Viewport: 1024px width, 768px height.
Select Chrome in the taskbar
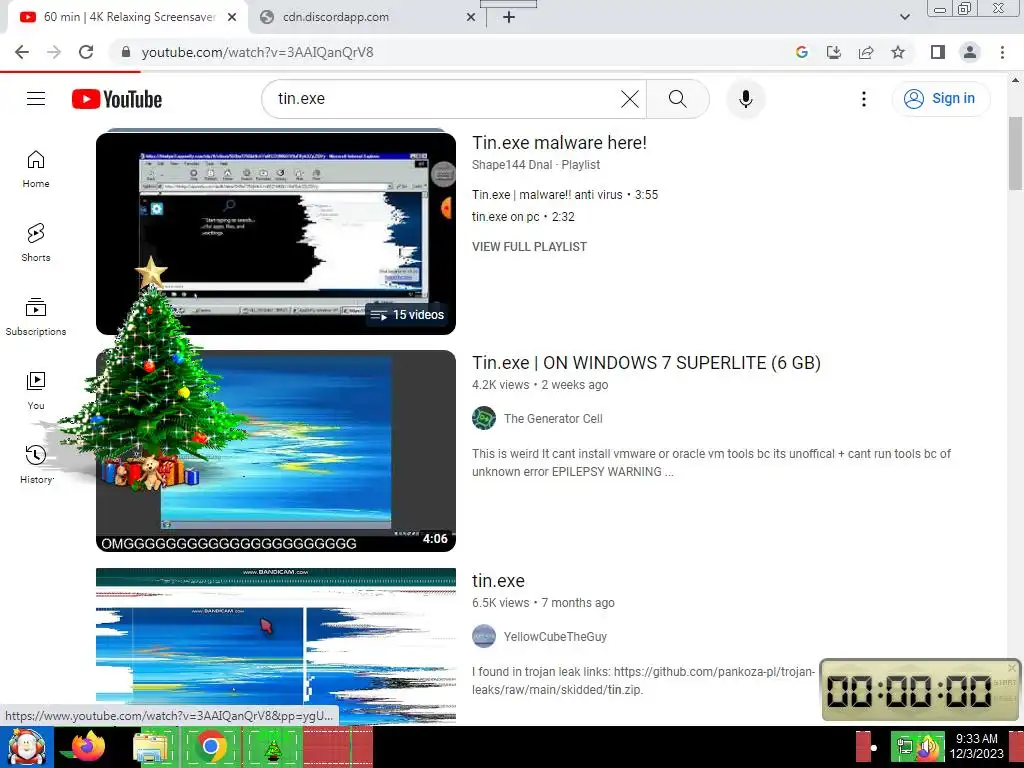(x=210, y=747)
